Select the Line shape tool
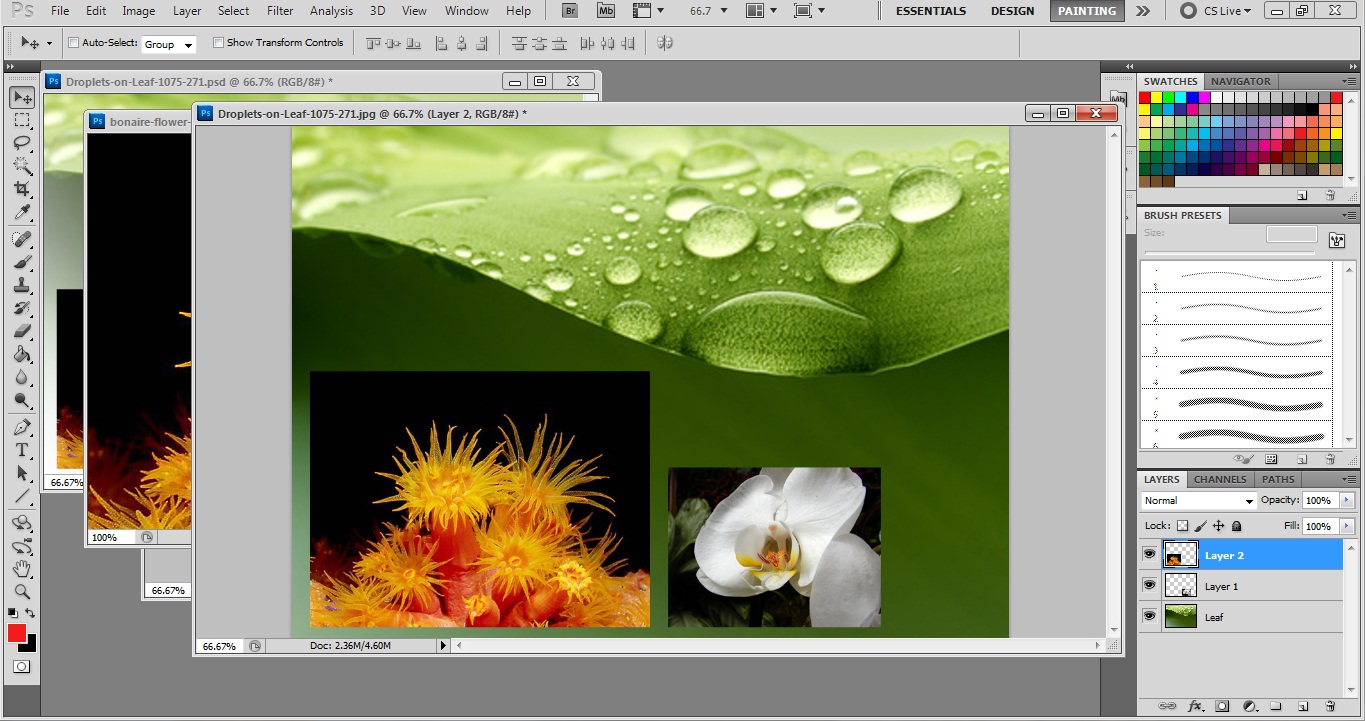Image resolution: width=1365 pixels, height=721 pixels. click(x=22, y=496)
